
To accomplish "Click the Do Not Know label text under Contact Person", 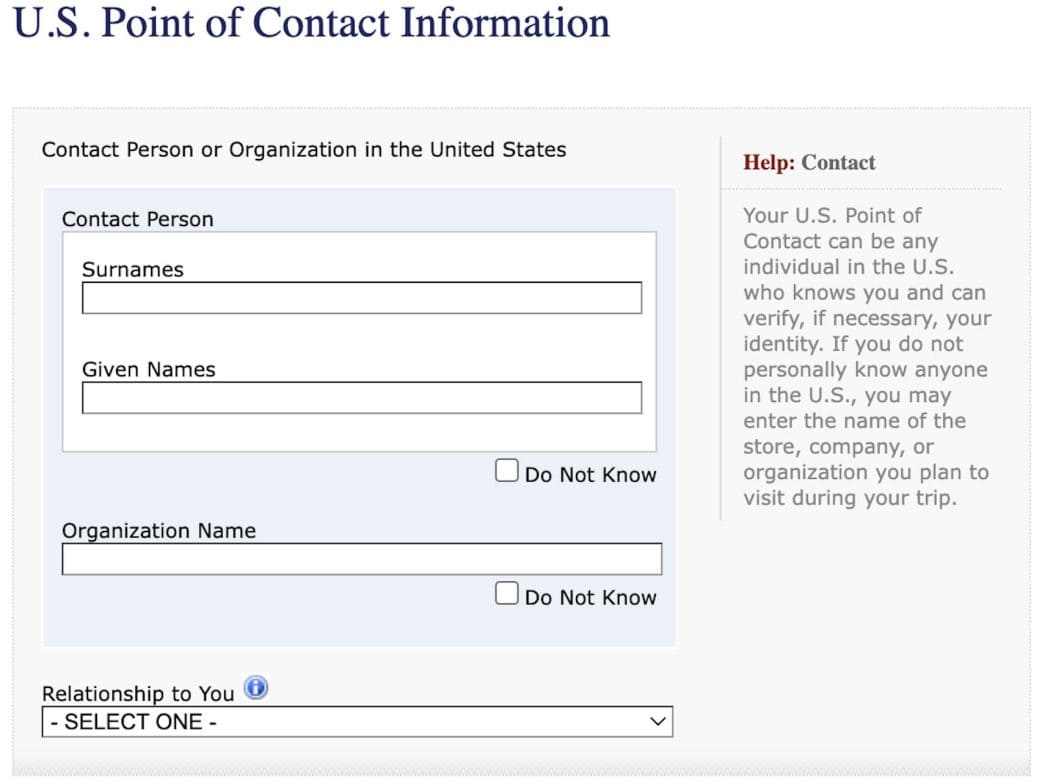I will (x=590, y=475).
